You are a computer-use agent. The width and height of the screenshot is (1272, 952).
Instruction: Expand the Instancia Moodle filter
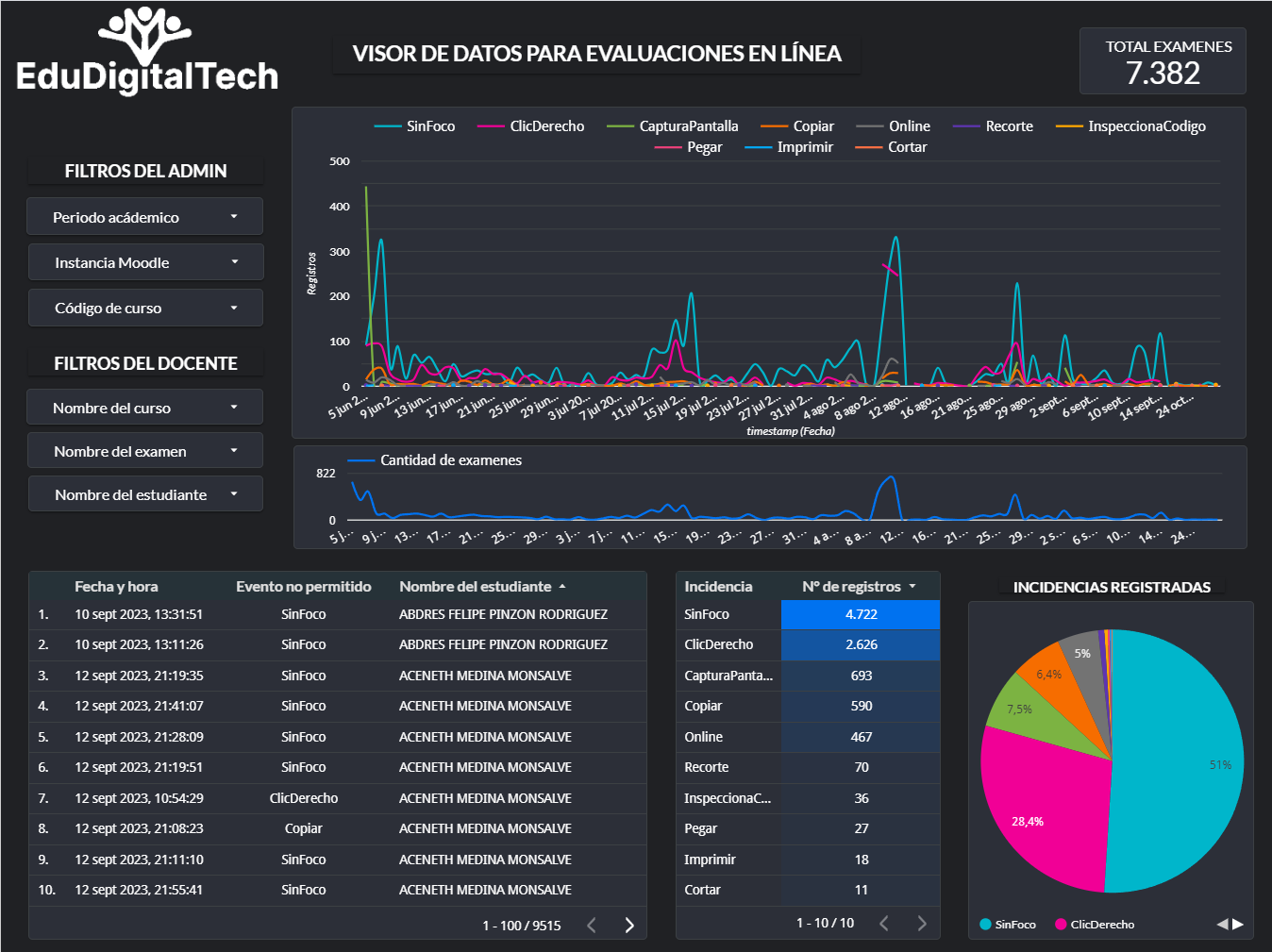pyautogui.click(x=145, y=262)
